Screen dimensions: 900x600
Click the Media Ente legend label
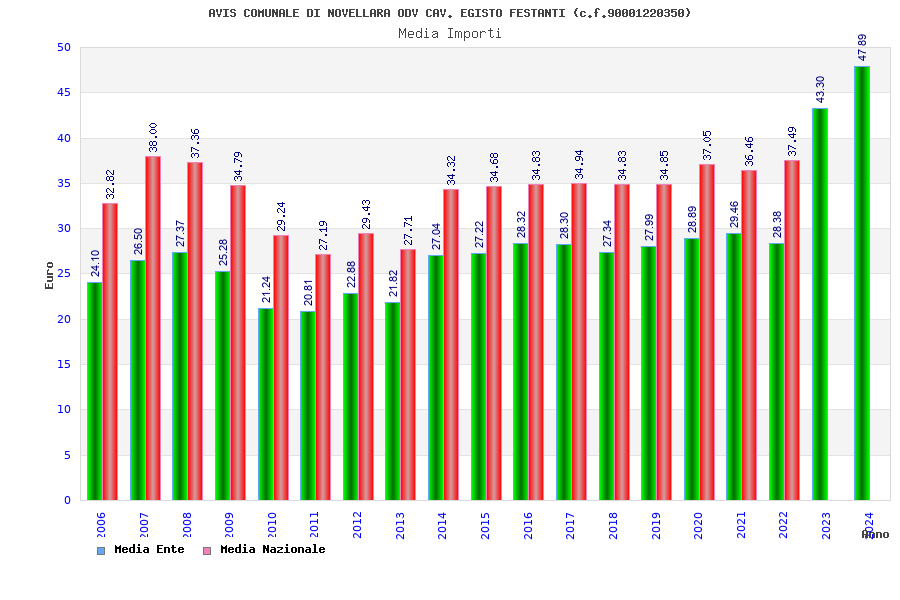[x=149, y=549]
